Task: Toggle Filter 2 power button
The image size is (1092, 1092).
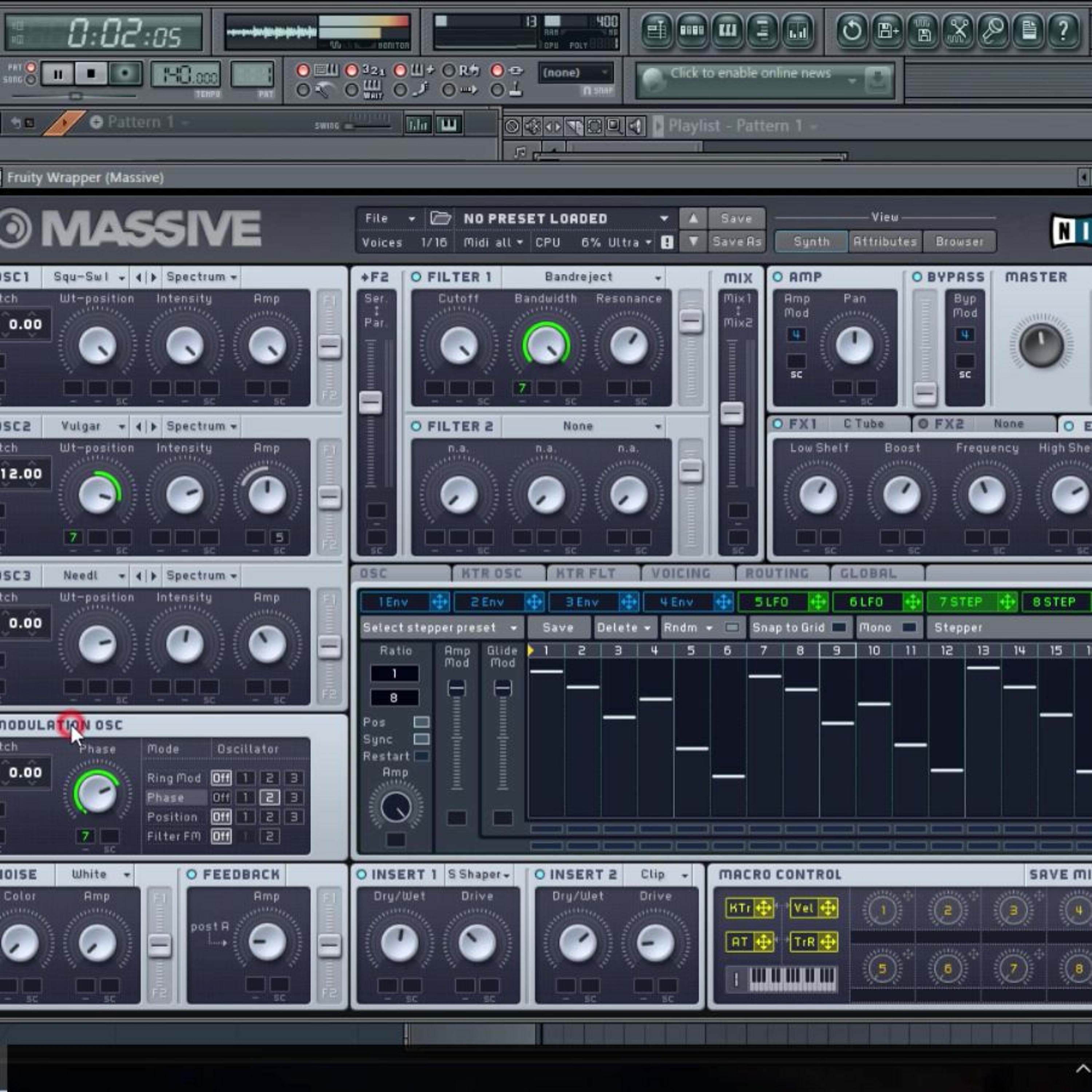Action: tap(416, 426)
